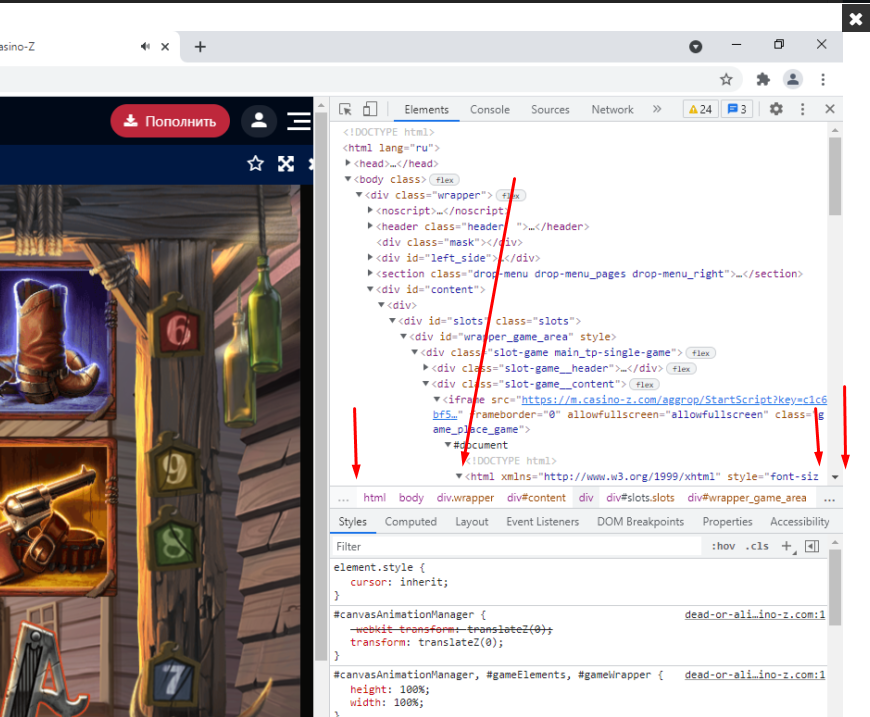Open DevTools settings gear
870x717 pixels.
coord(775,109)
